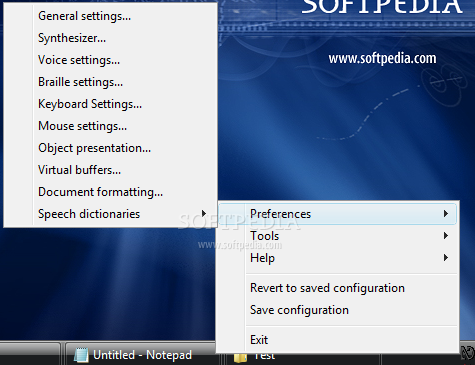Choose Synthesizer... from Preferences submenu
475x365 pixels.
point(110,38)
